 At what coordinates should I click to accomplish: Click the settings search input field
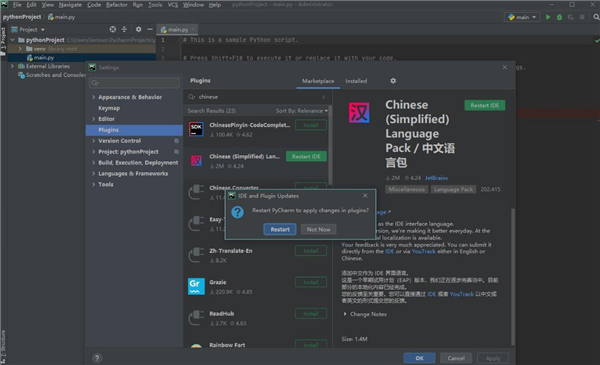(134, 83)
